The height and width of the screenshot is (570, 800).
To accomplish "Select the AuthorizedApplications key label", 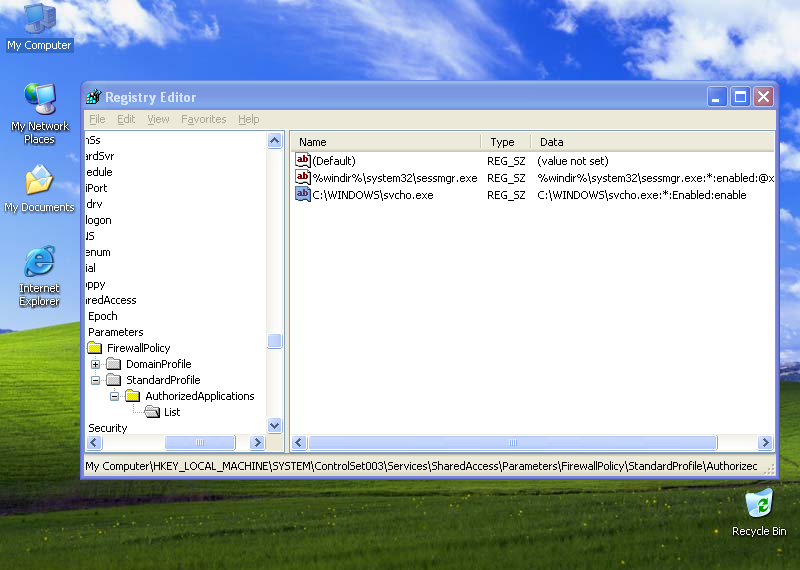I will [x=199, y=395].
